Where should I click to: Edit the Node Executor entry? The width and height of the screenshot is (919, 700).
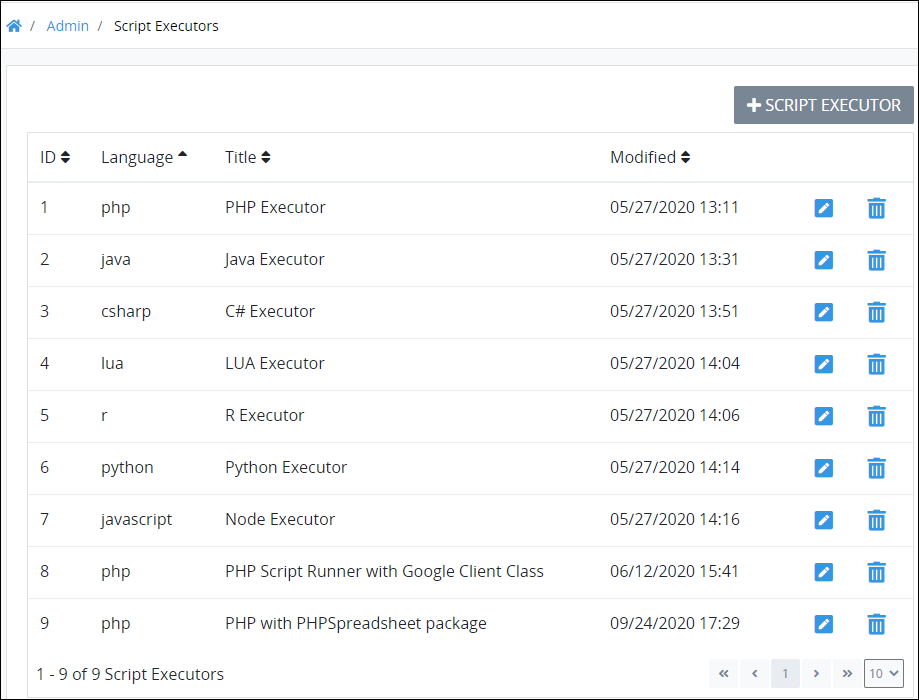pyautogui.click(x=823, y=520)
